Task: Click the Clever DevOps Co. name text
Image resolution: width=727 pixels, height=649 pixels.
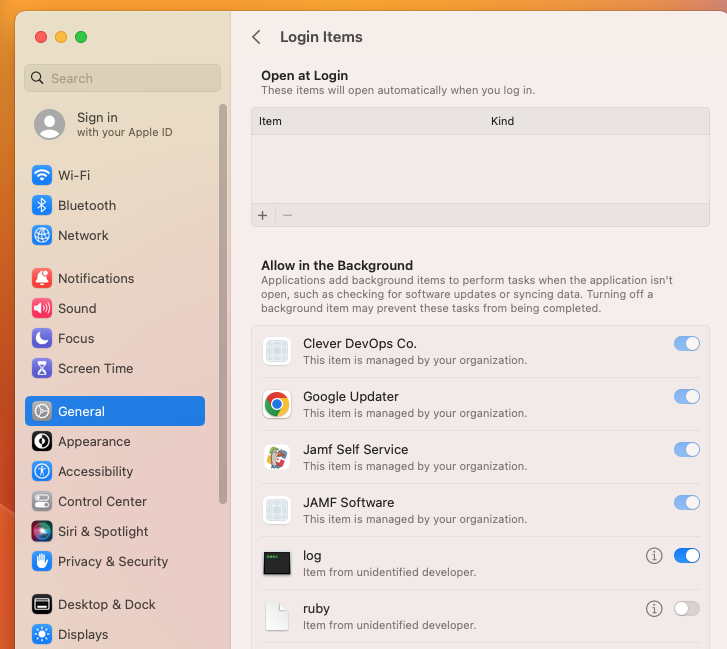Action: click(x=360, y=344)
